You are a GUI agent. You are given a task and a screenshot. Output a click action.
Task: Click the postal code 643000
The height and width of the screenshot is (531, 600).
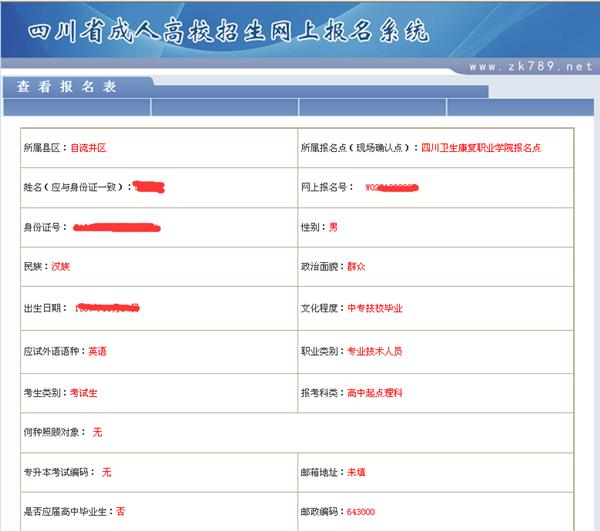(x=360, y=511)
